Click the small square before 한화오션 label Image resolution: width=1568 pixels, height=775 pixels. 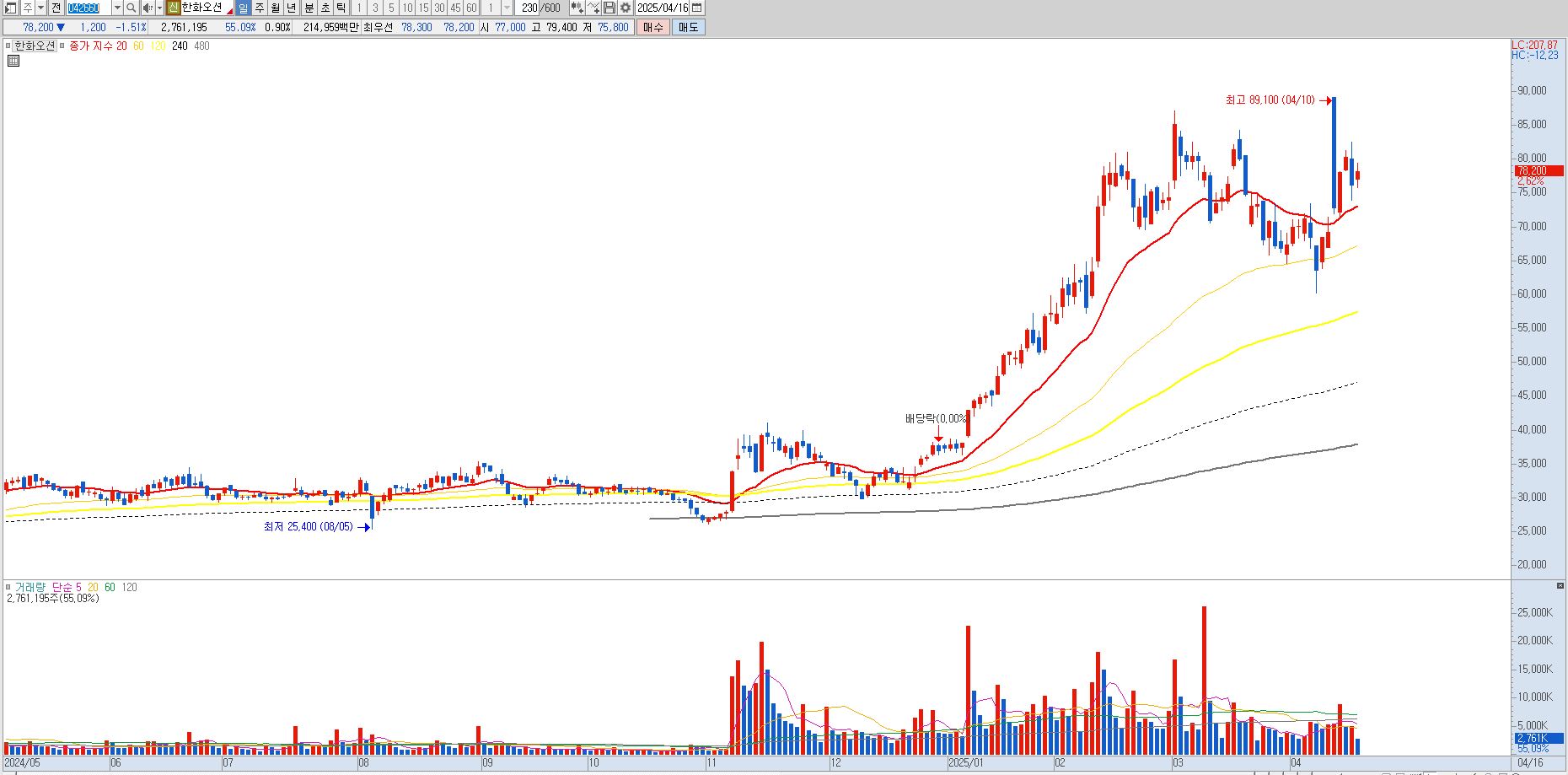(x=8, y=46)
